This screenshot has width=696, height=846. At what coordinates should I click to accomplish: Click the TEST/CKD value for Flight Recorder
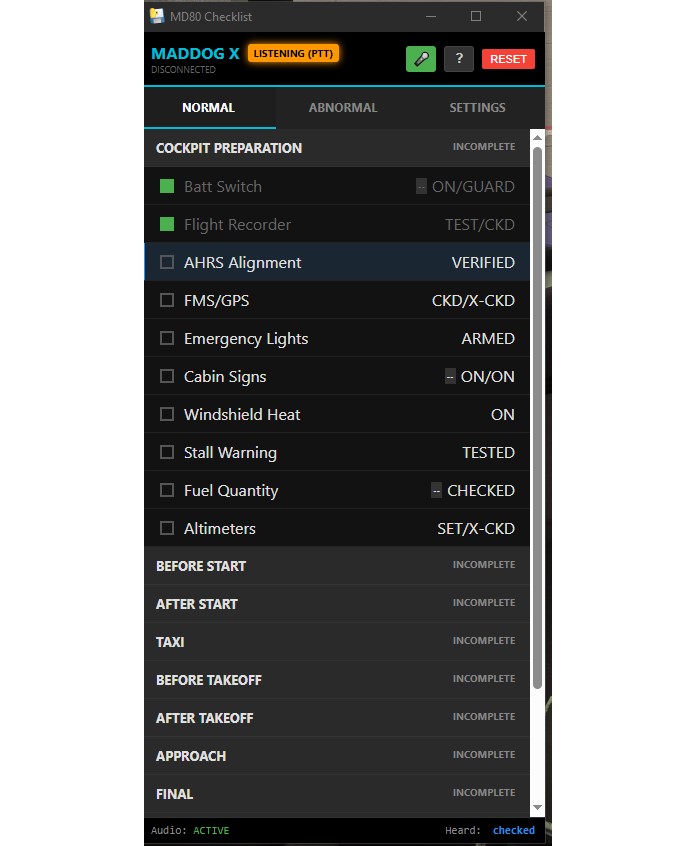[480, 224]
